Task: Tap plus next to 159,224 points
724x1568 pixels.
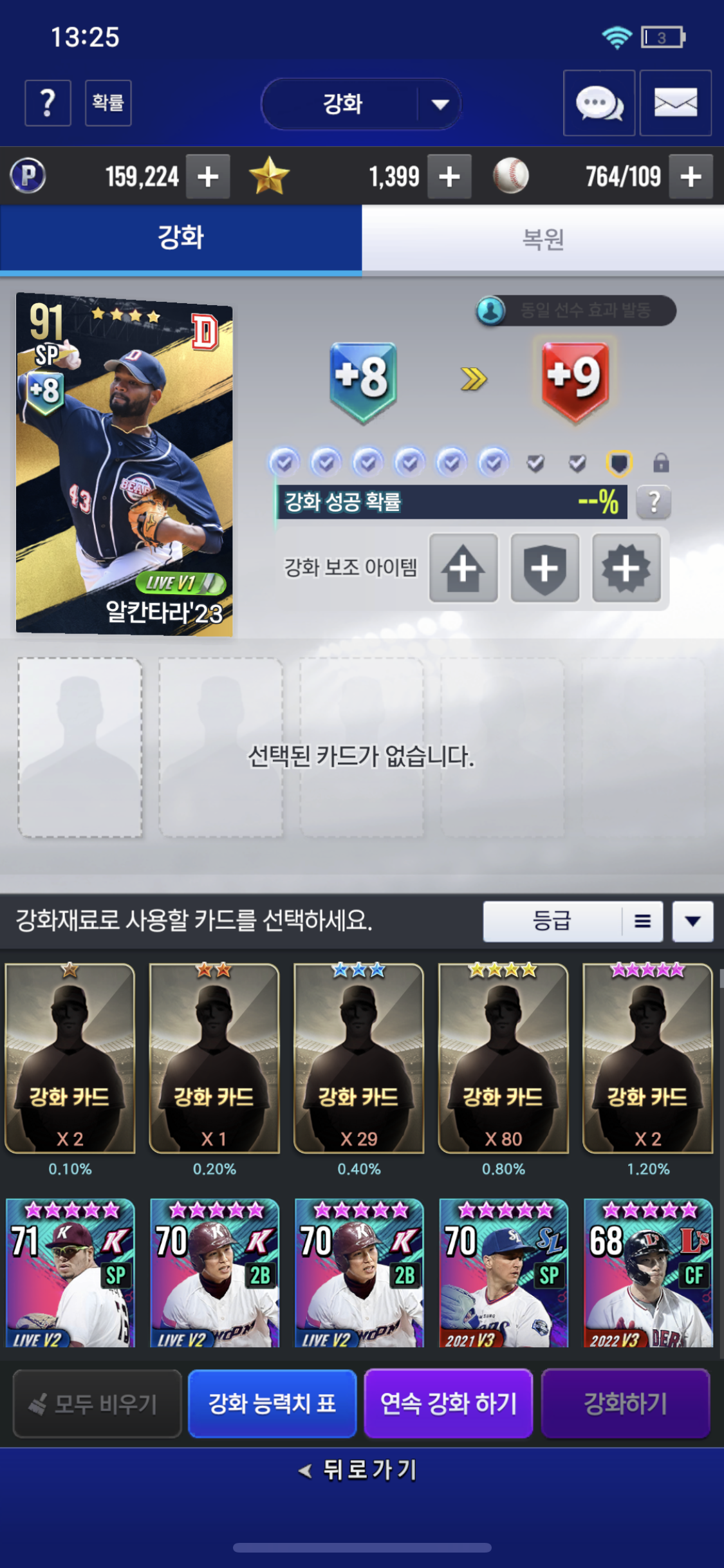Action: [x=209, y=176]
